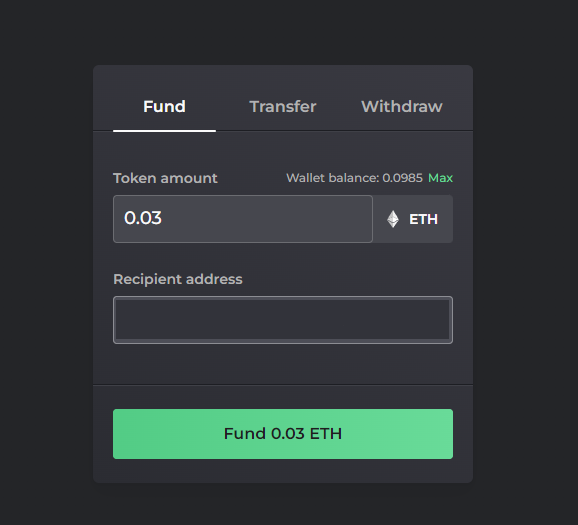Open the ETH token selector
The width and height of the screenshot is (578, 525).
coord(413,219)
